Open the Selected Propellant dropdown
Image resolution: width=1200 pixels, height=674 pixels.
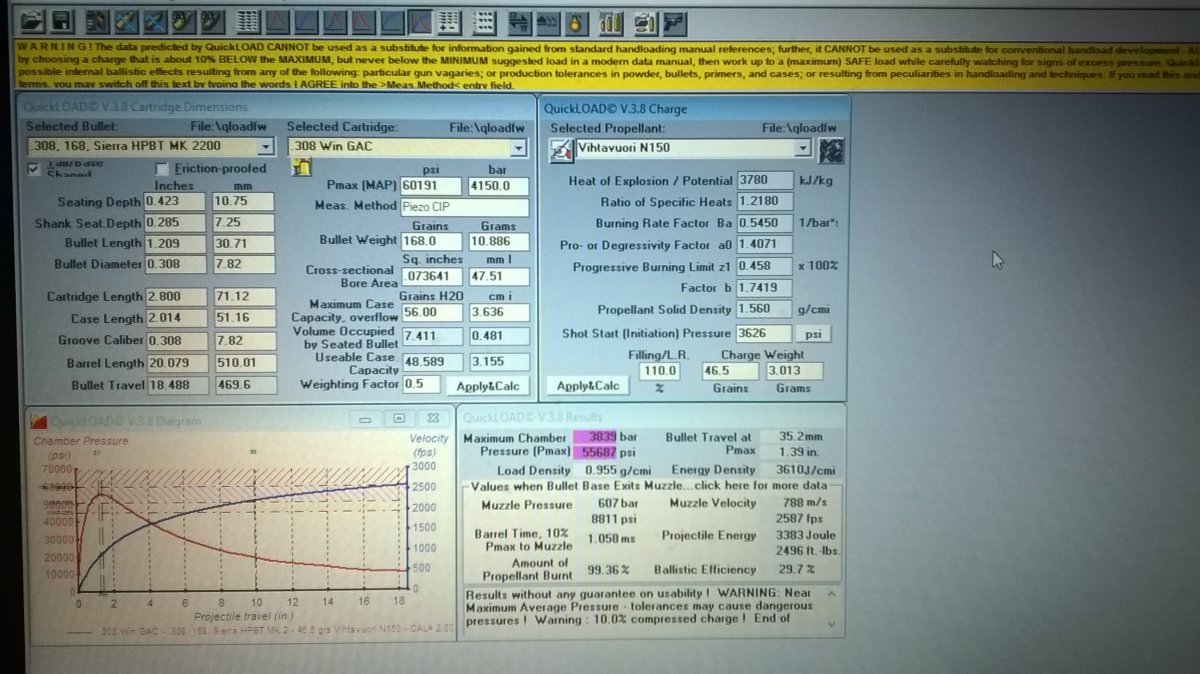coord(802,148)
